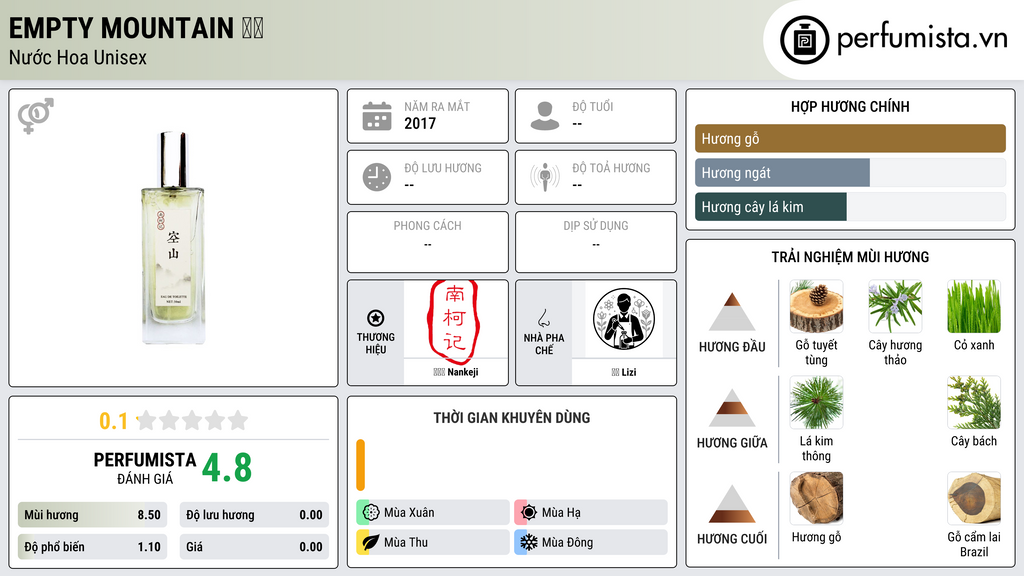The width and height of the screenshot is (1024, 576).
Task: Select the Hương ngát accord bar
Action: (x=850, y=172)
